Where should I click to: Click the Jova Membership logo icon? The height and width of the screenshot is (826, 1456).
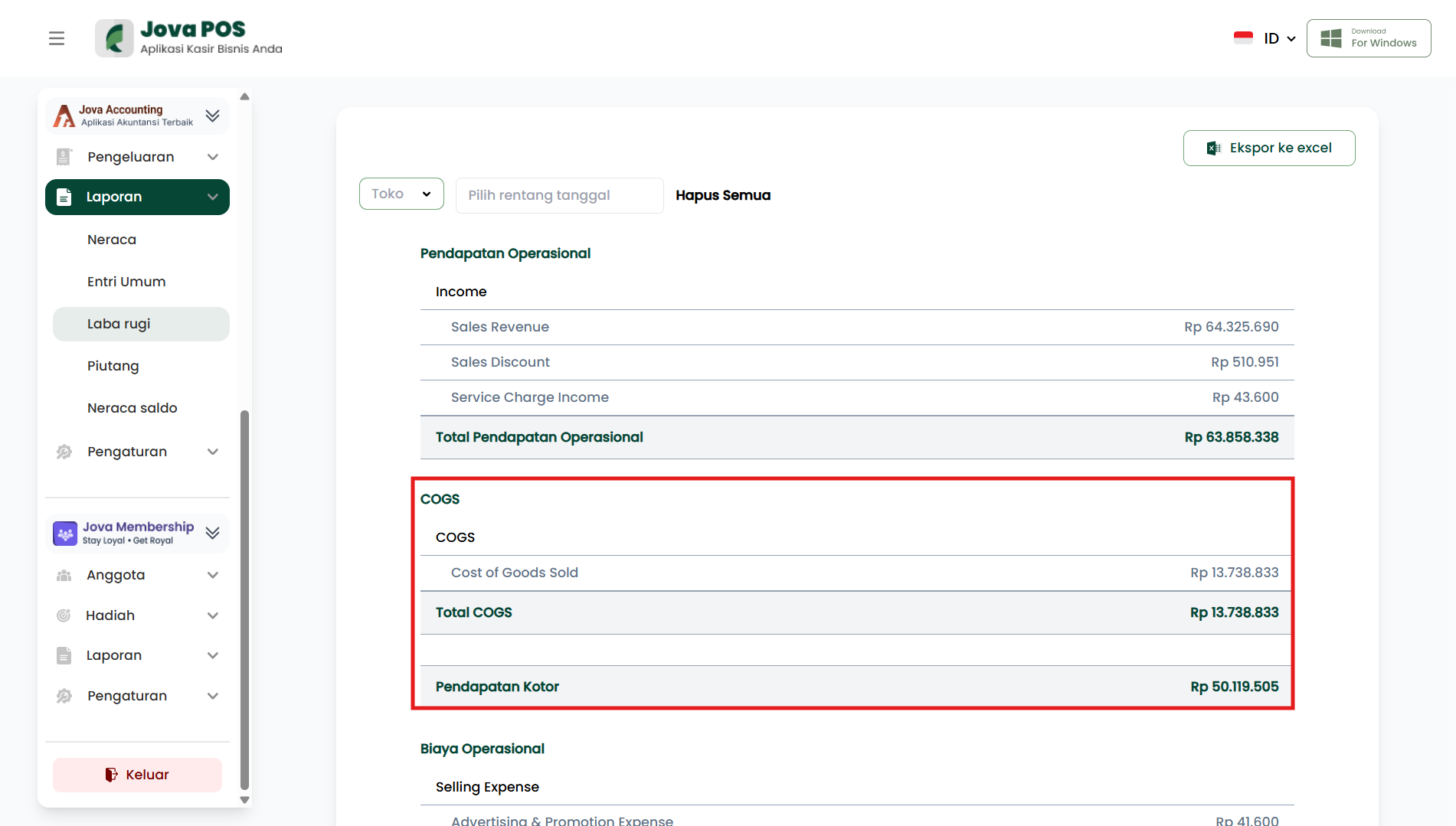65,533
